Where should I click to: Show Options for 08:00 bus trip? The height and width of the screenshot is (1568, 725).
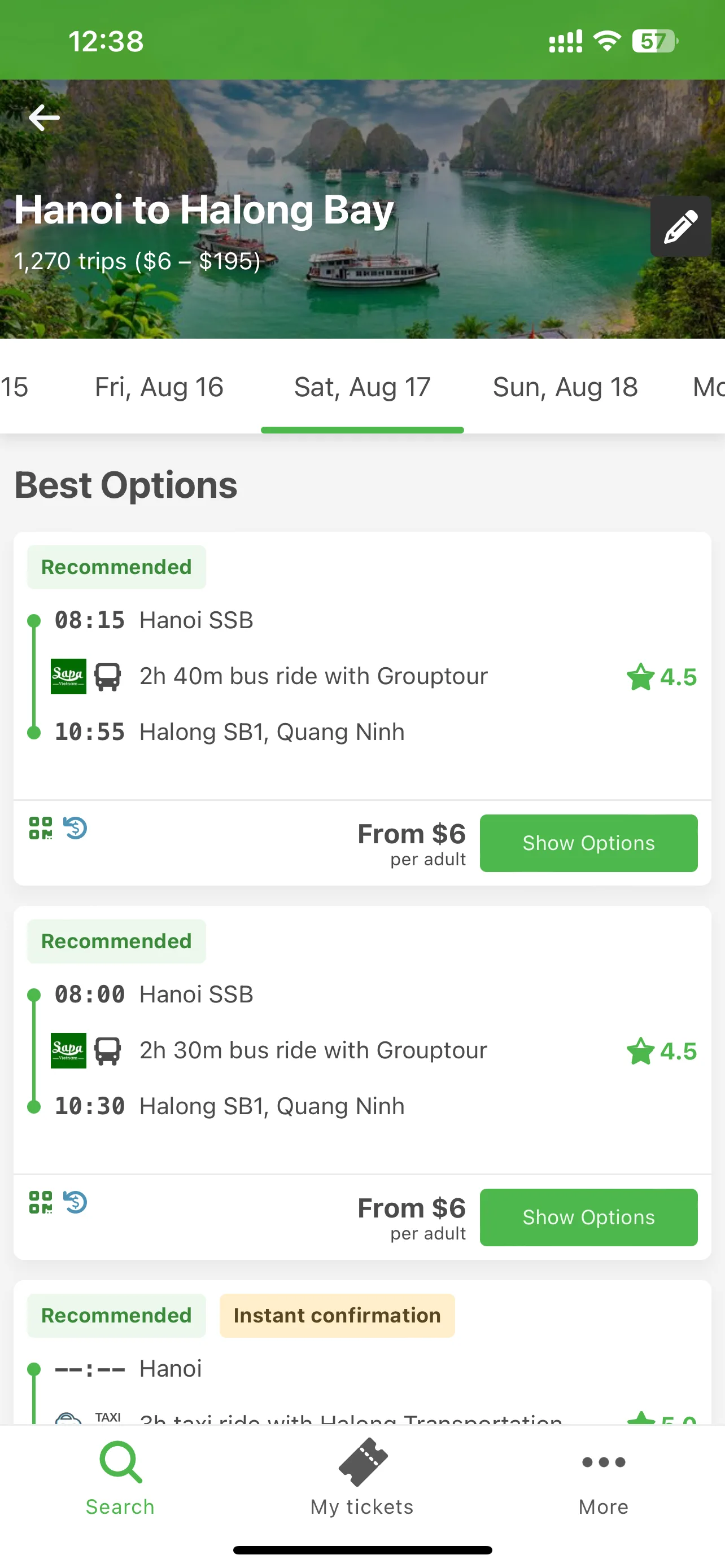tap(589, 1217)
